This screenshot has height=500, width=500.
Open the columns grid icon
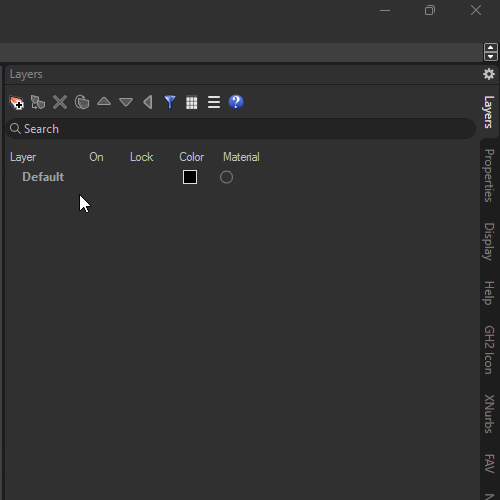click(192, 102)
